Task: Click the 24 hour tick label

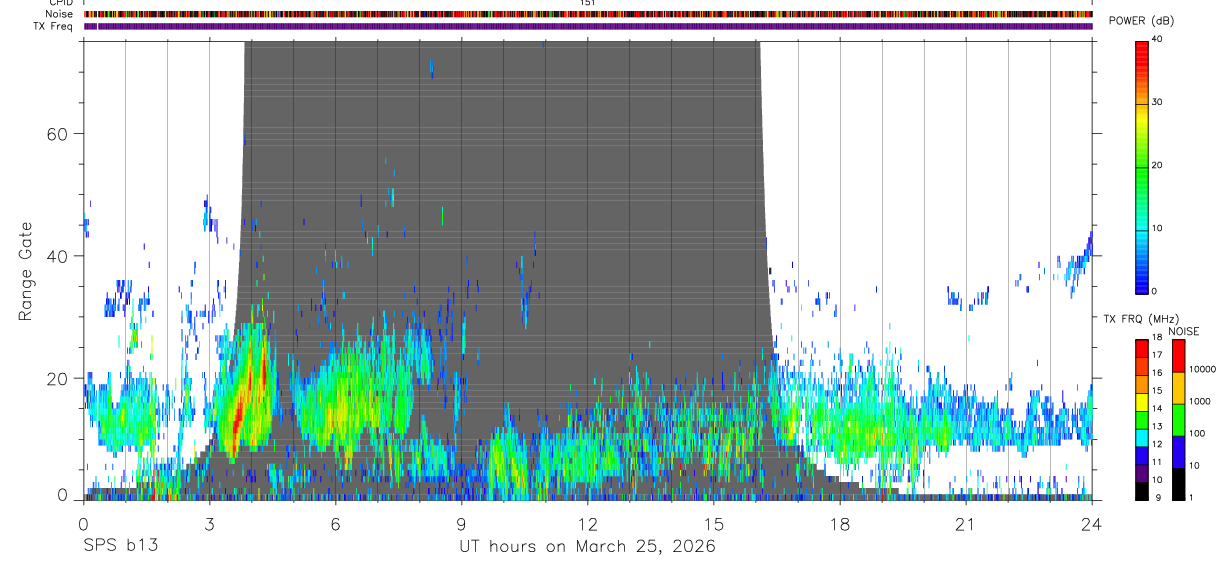Action: [x=1092, y=524]
